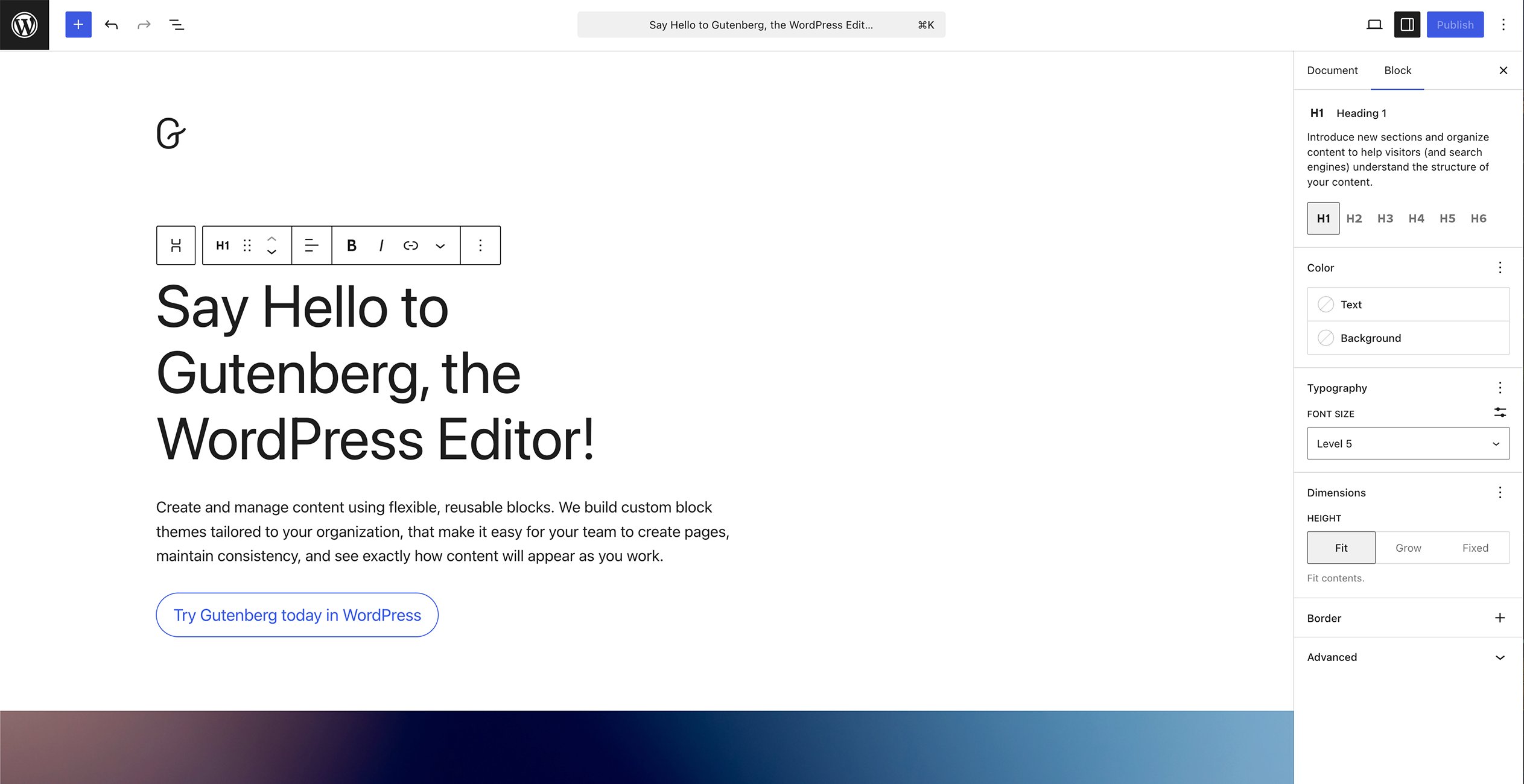Set height to Fit
Screen dimensions: 1524x784
coord(1341,548)
